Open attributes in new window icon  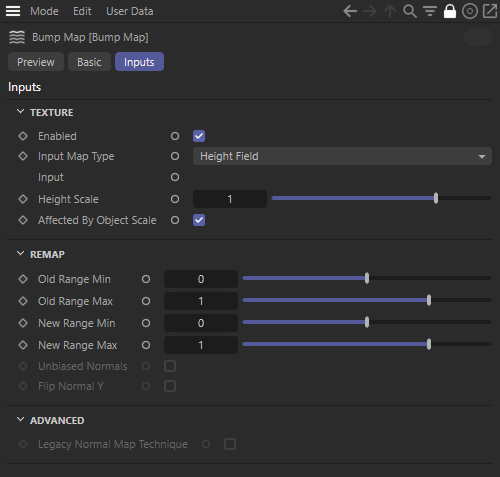490,11
